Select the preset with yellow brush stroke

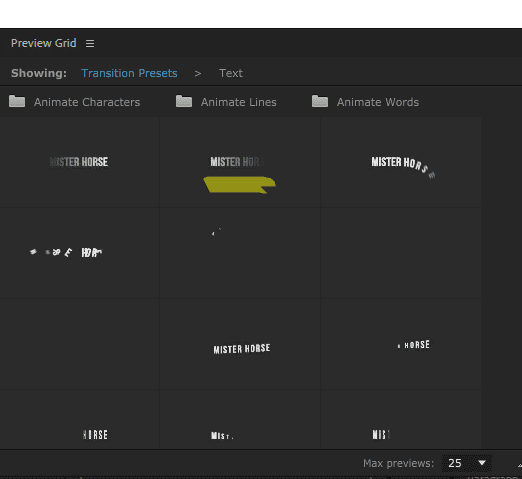[240, 162]
